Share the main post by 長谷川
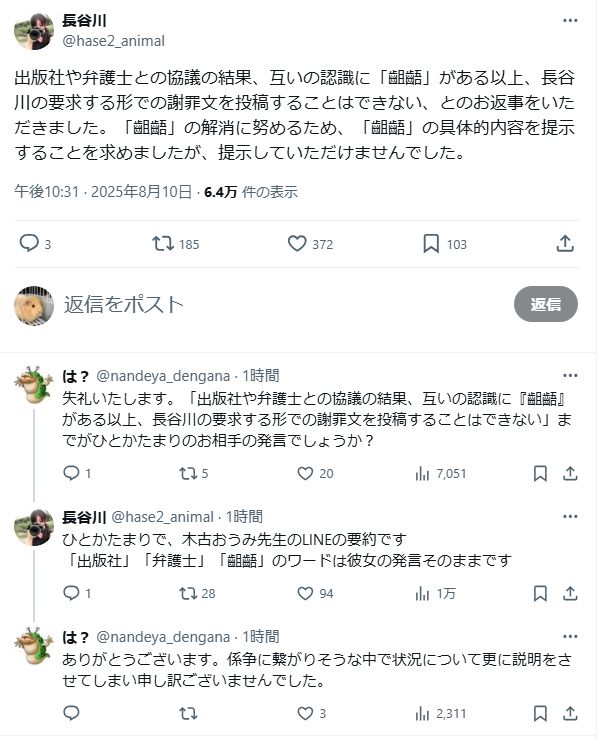This screenshot has height=740, width=604. 565,243
